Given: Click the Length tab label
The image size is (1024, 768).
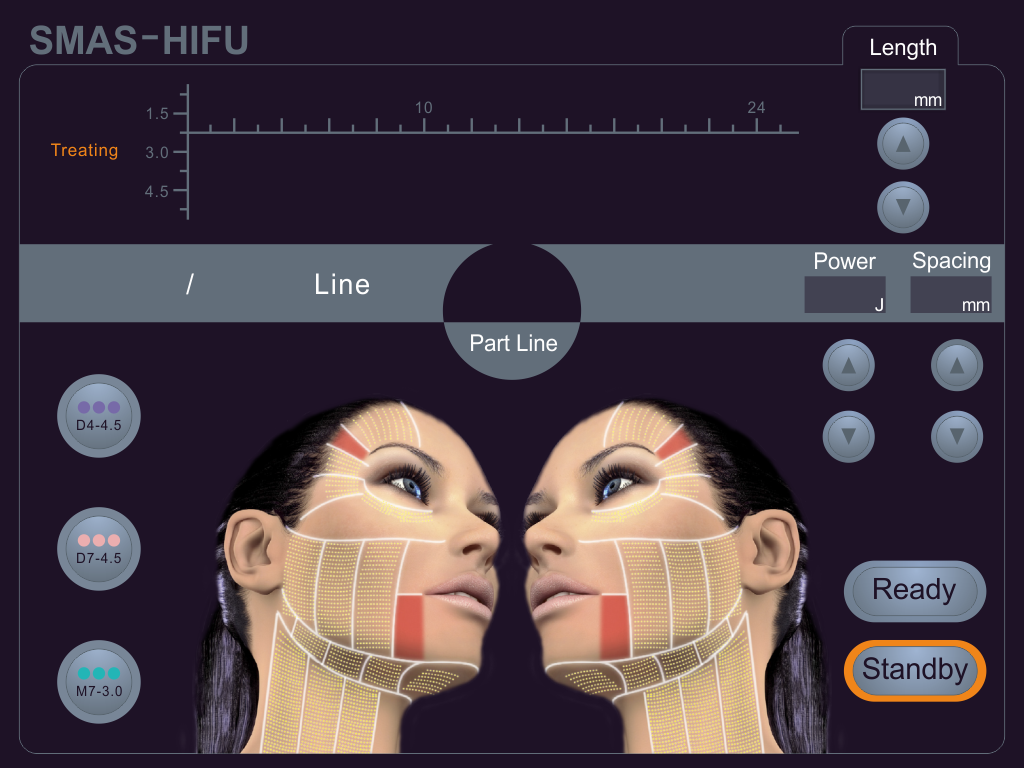Looking at the screenshot, I should click(903, 48).
